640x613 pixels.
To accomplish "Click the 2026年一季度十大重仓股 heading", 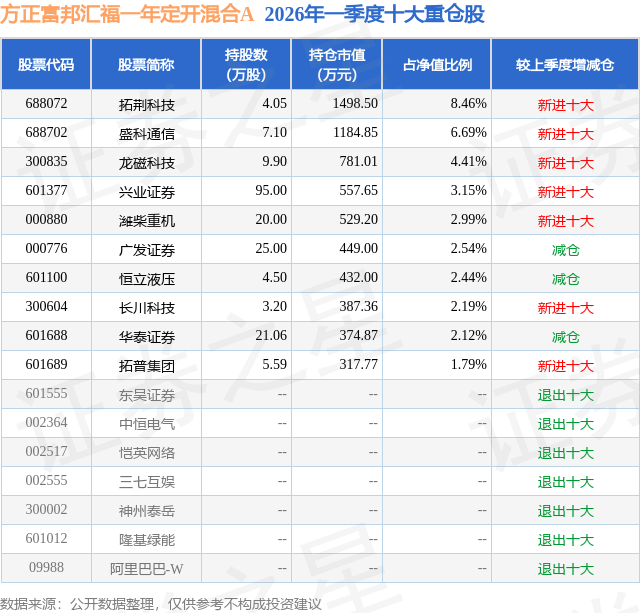I will point(374,14).
